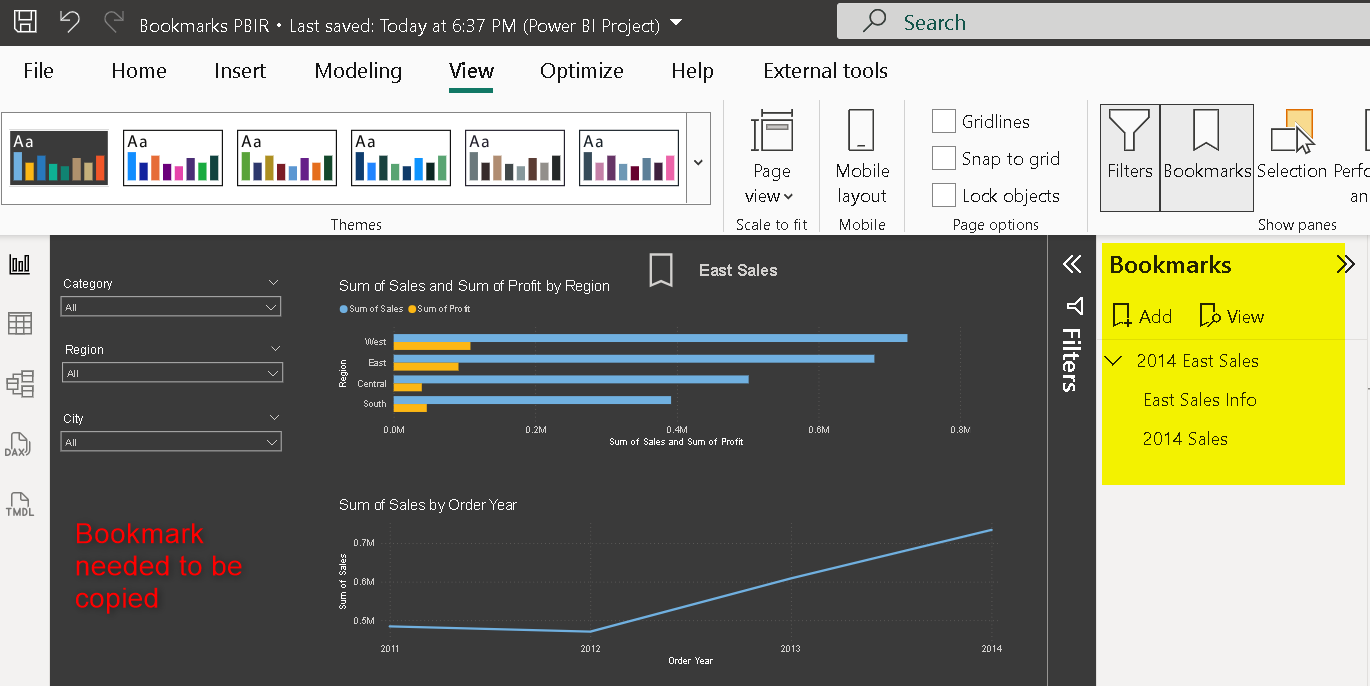Viewport: 1370px width, 686px height.
Task: Apply the first dark theme swatch
Action: (59, 158)
